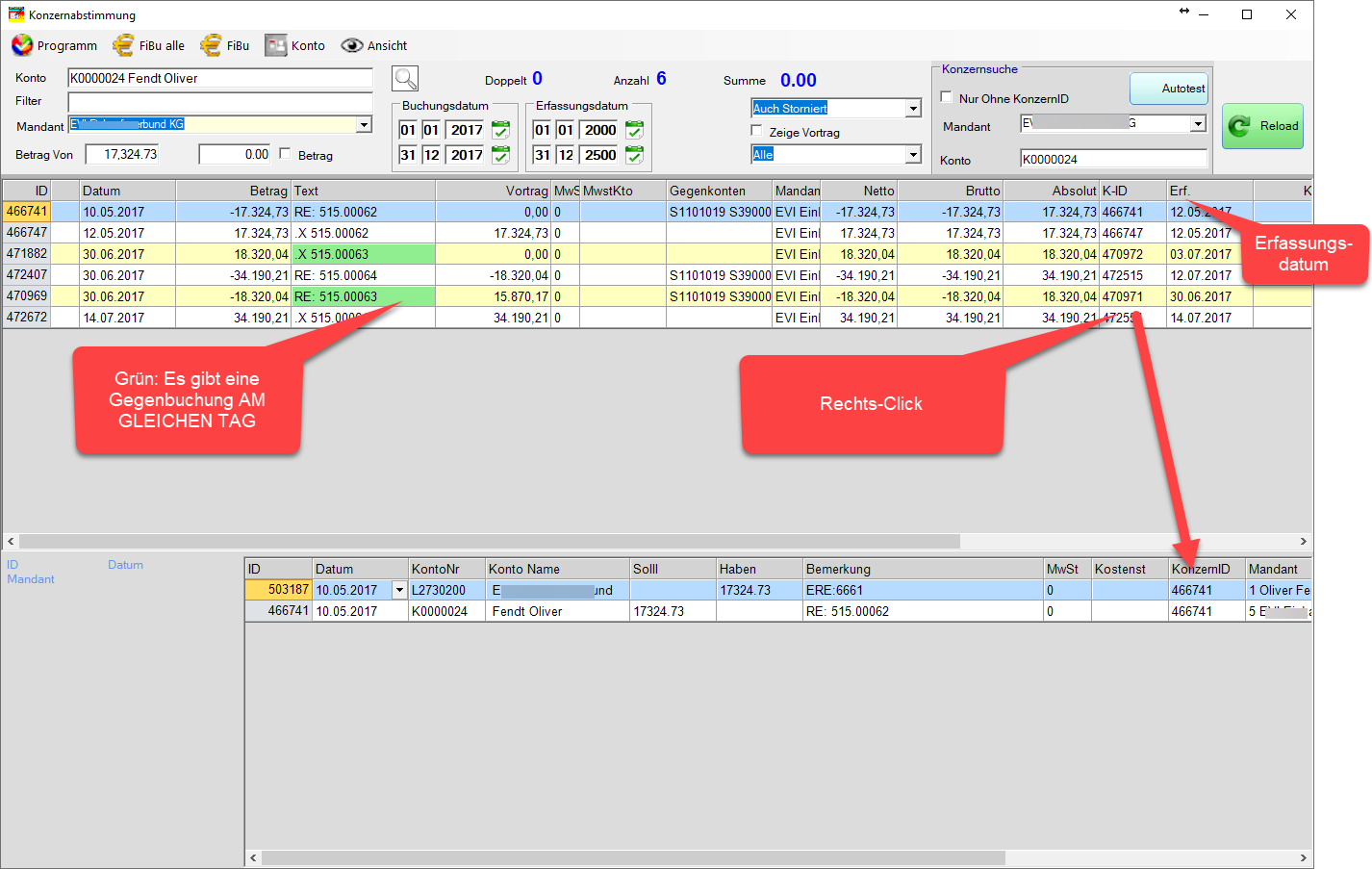Click the FiBu alle euro icon

pos(123,45)
